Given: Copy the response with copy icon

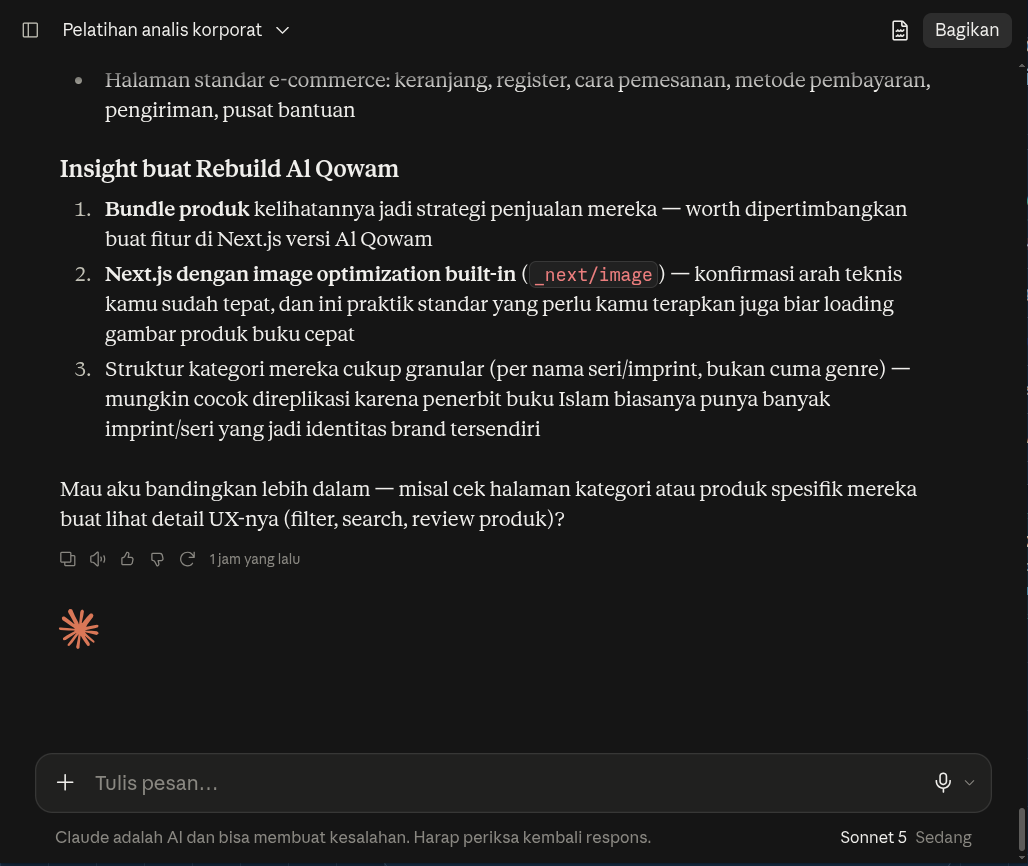Looking at the screenshot, I should (68, 559).
